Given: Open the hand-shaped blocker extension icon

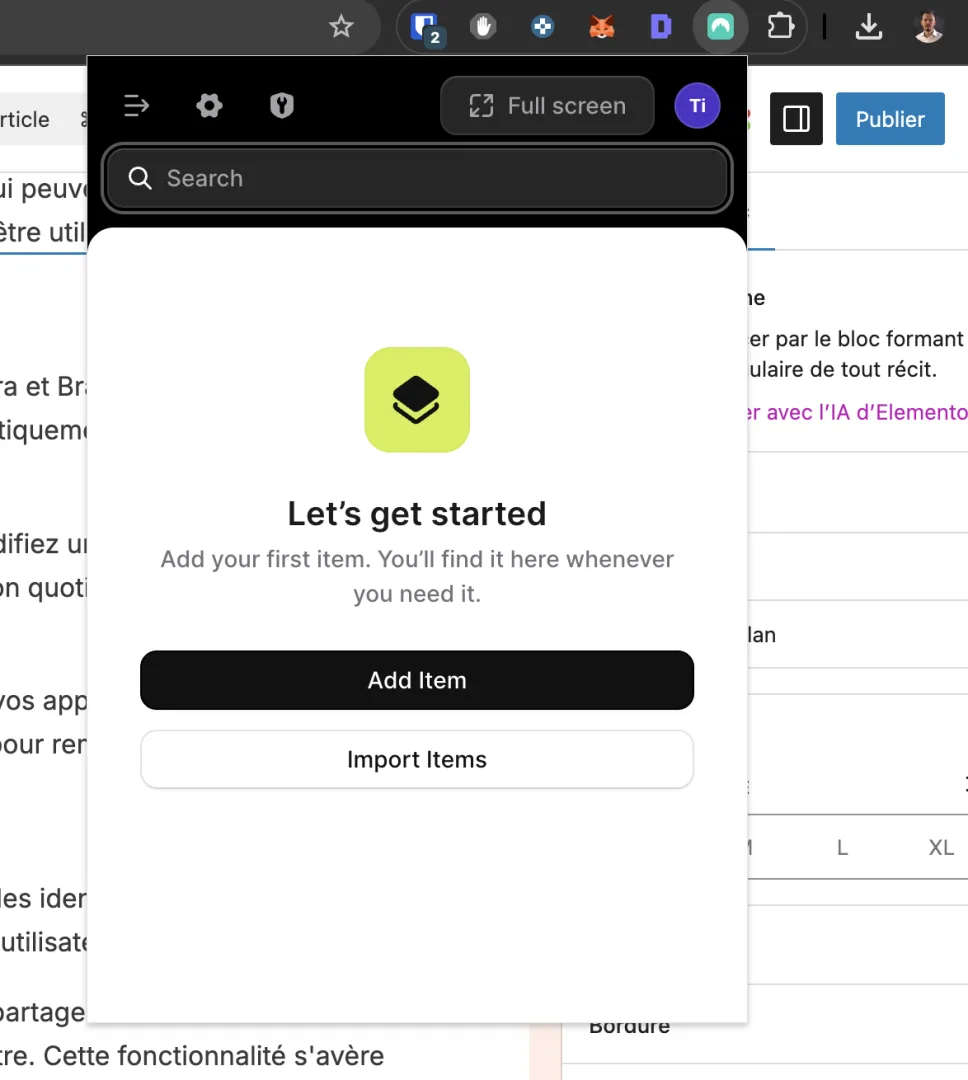Looking at the screenshot, I should (x=483, y=27).
